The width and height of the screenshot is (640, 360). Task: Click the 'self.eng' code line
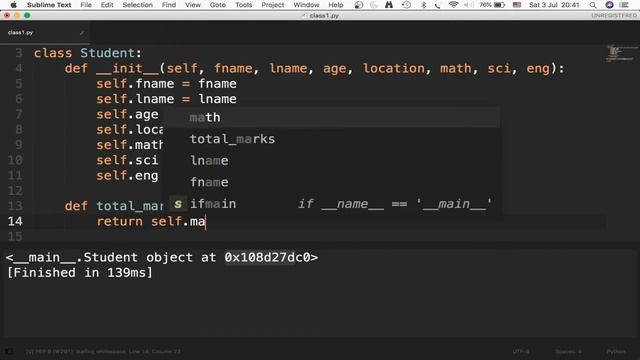[x=127, y=176]
